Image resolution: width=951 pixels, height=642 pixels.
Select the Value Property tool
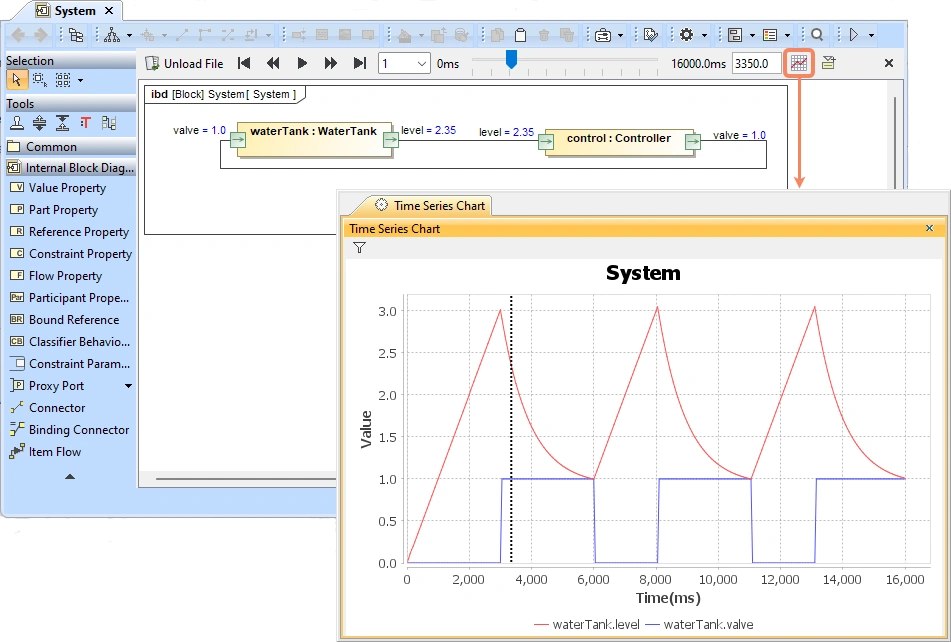pyautogui.click(x=67, y=188)
